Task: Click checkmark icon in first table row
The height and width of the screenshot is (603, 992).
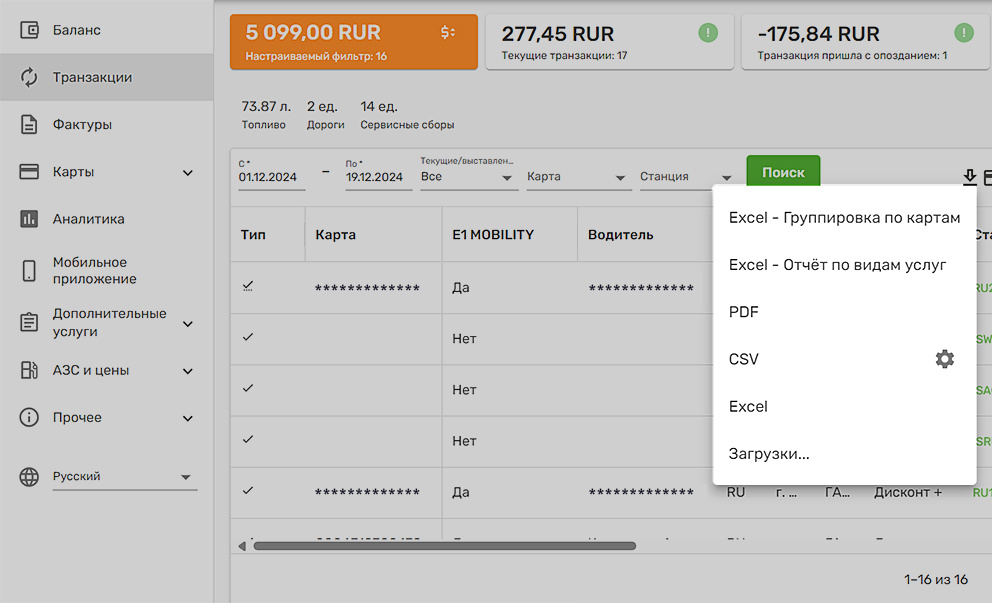Action: [x=248, y=286]
